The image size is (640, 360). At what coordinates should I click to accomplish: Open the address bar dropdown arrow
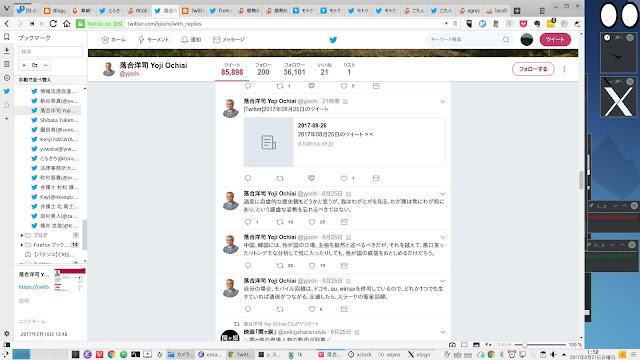click(x=446, y=24)
